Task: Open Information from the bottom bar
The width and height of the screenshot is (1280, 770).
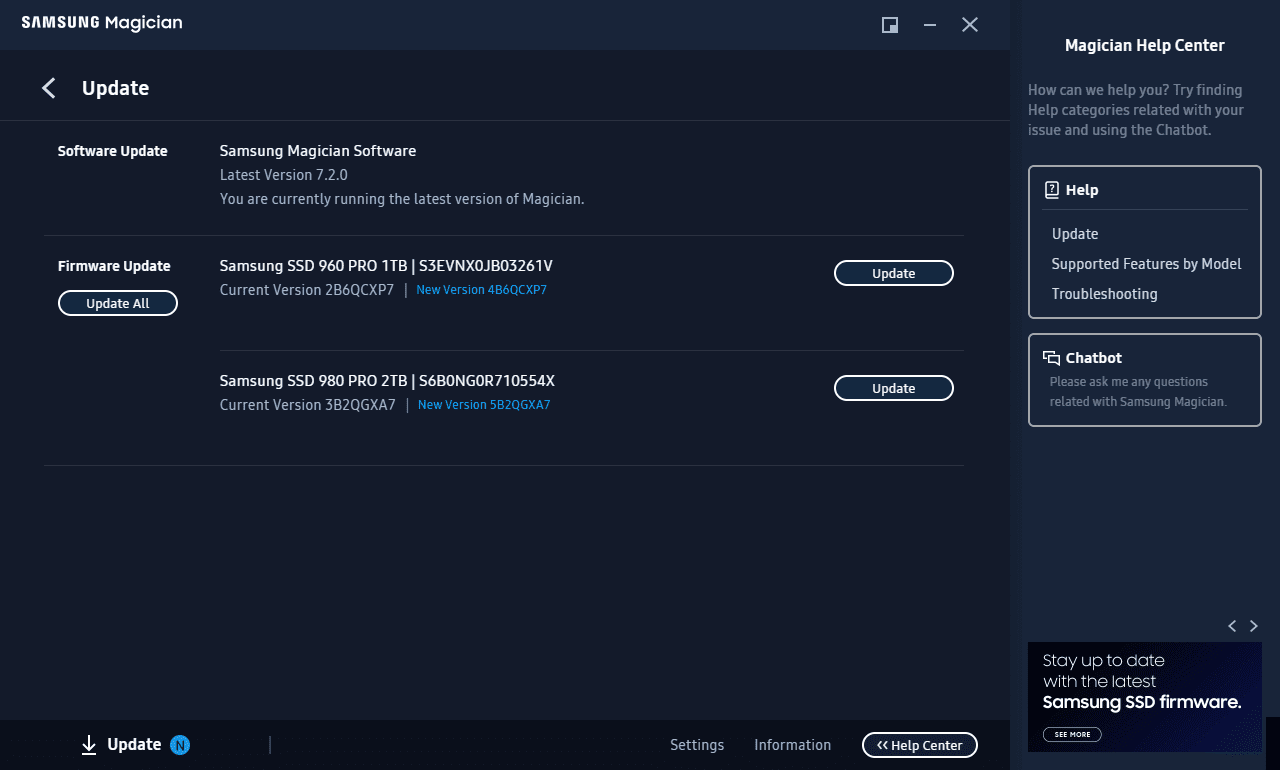Action: [x=792, y=744]
